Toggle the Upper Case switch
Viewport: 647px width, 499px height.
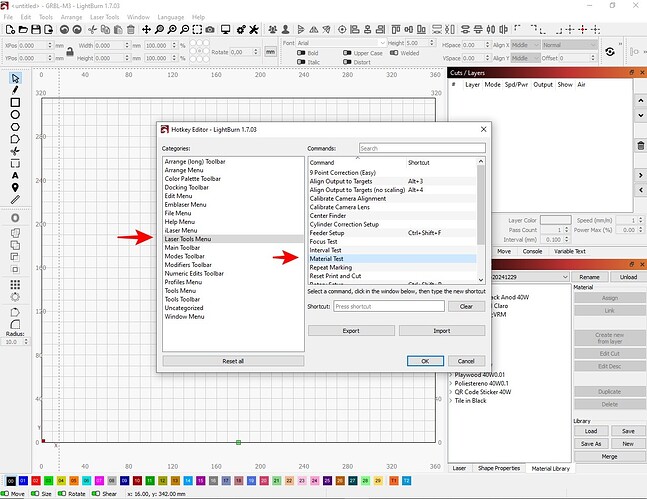347,53
